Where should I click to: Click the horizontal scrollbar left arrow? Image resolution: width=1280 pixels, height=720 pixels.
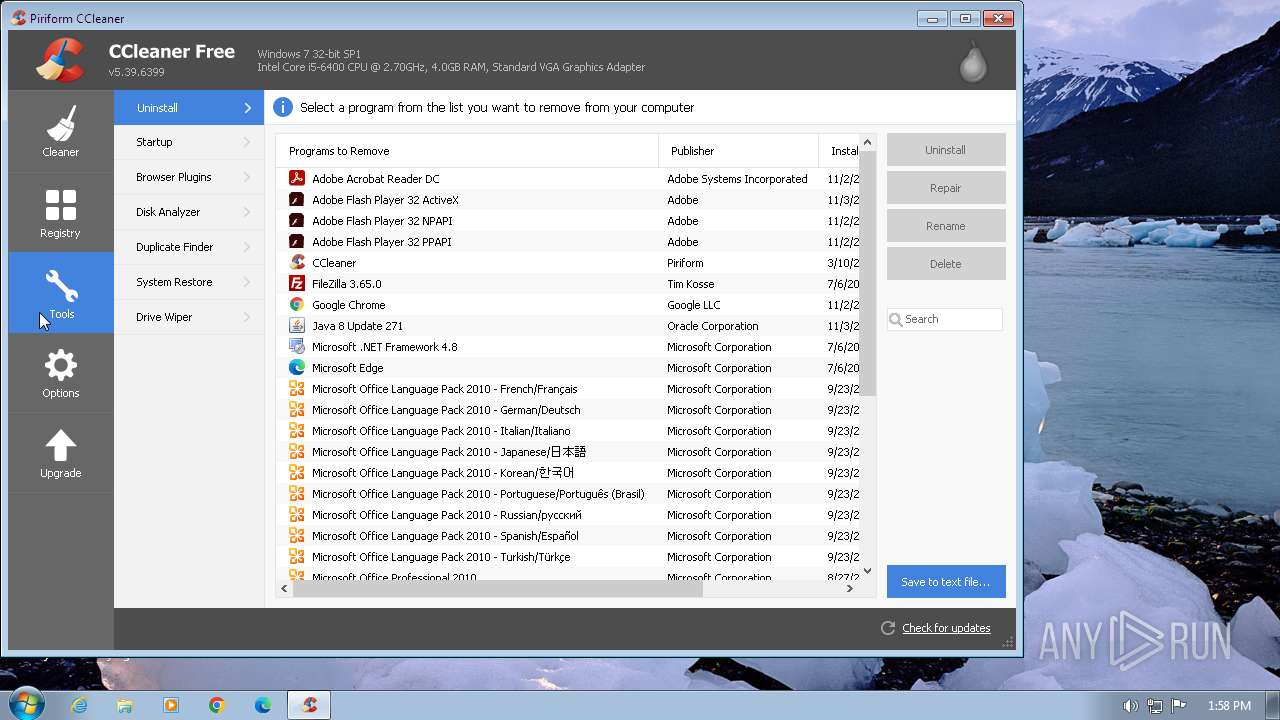[x=285, y=589]
